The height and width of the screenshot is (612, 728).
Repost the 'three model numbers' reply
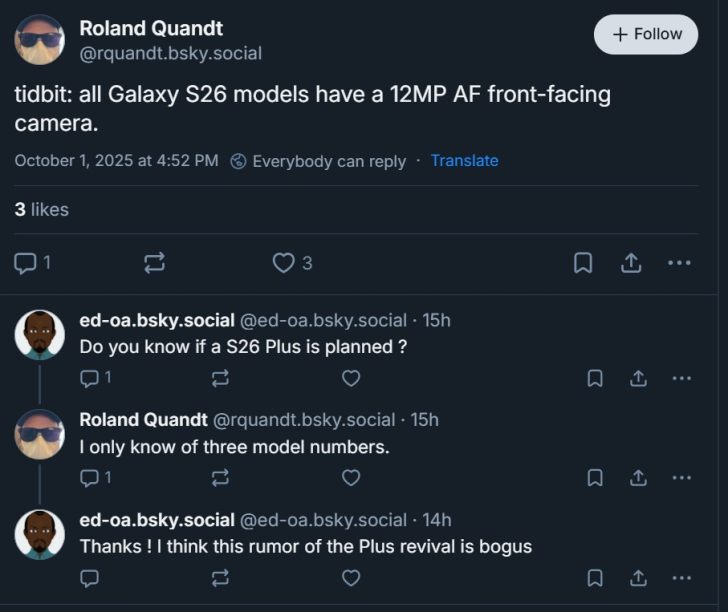[220, 477]
